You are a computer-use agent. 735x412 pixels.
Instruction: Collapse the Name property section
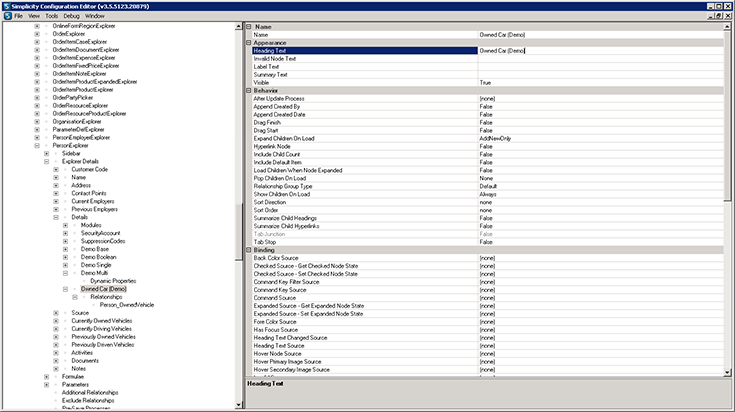pos(249,27)
